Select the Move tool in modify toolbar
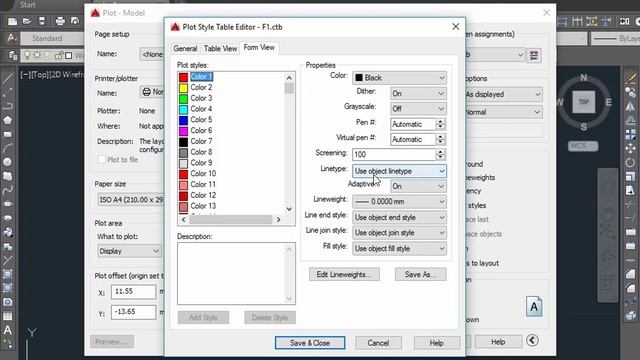Image resolution: width=640 pixels, height=360 pixels. (x=630, y=148)
